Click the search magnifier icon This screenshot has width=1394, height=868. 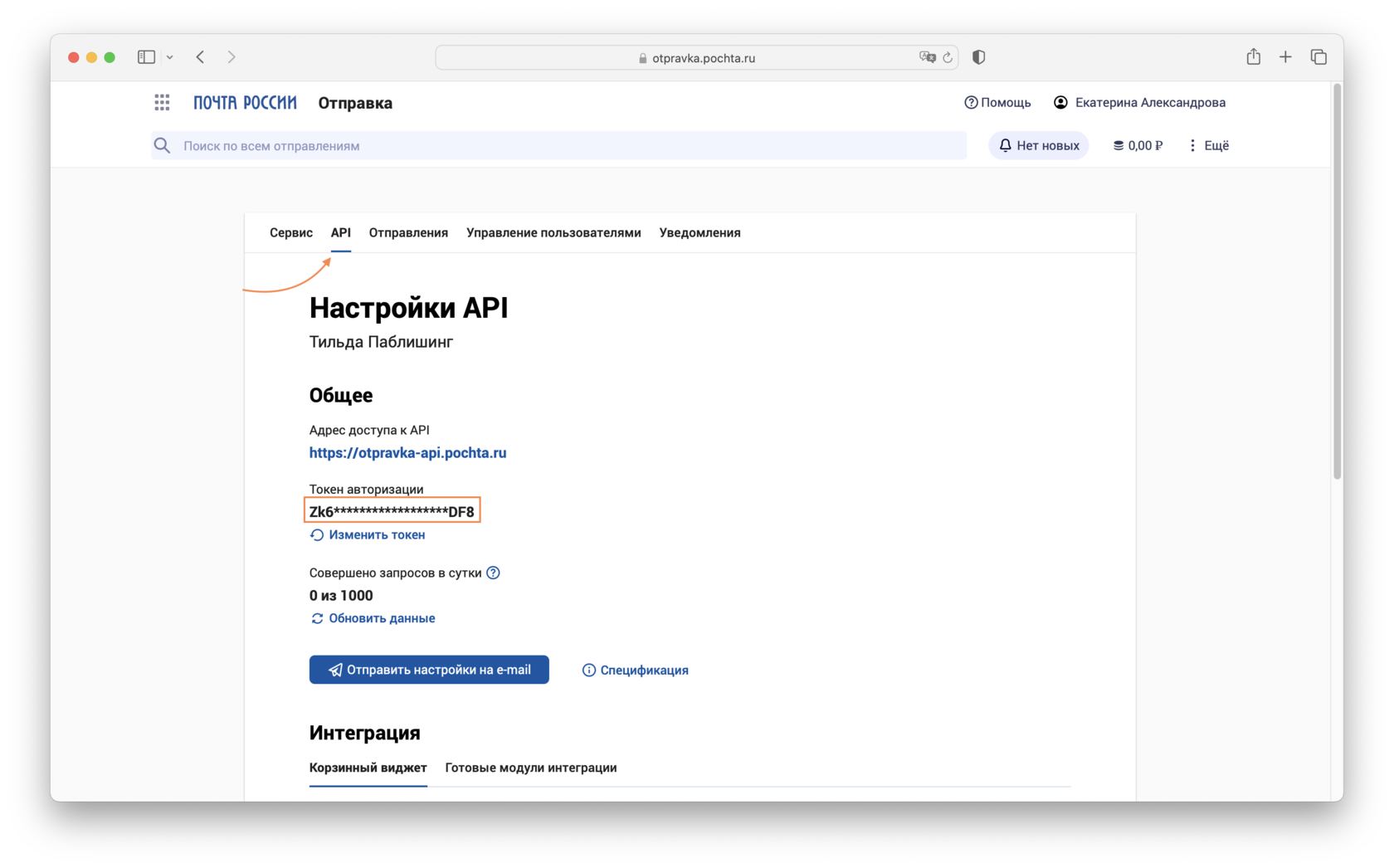(x=162, y=146)
